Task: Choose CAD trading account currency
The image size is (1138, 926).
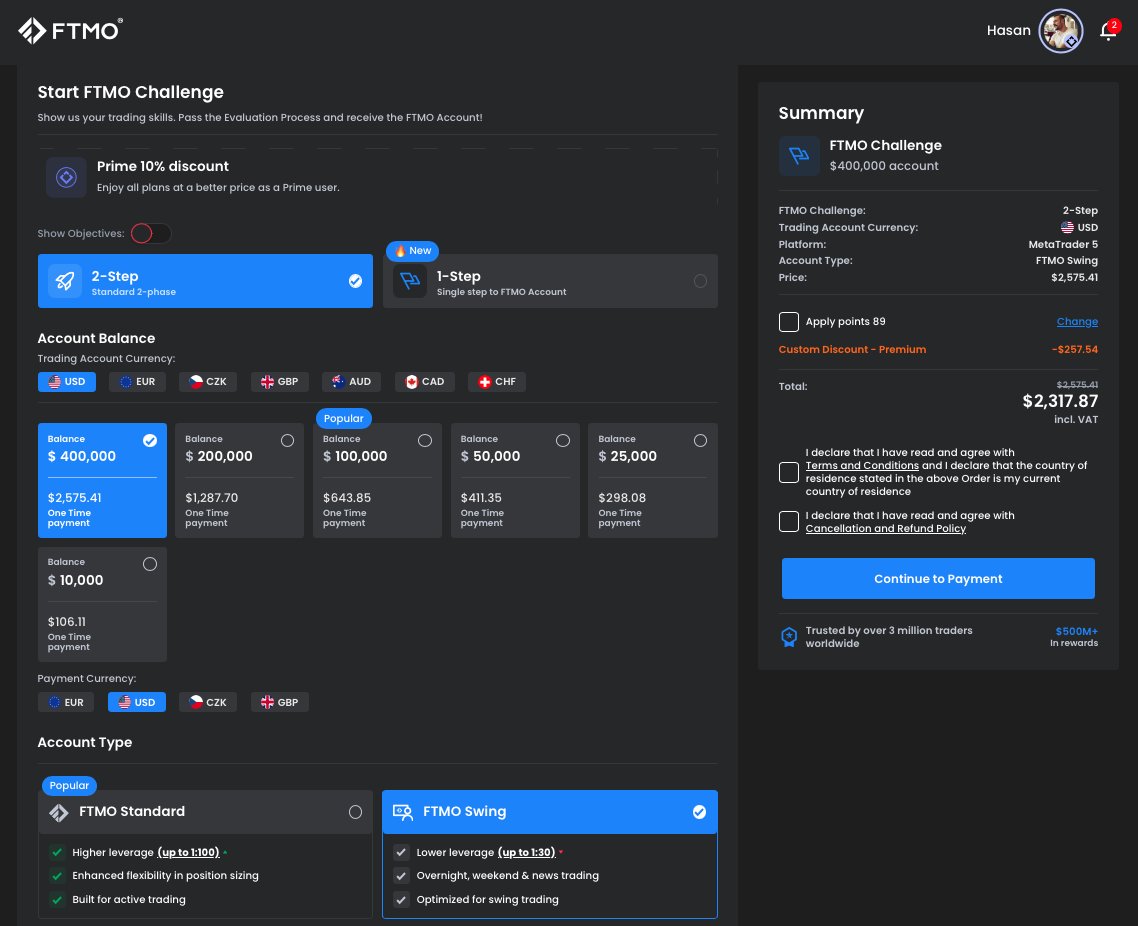Action: [x=425, y=382]
